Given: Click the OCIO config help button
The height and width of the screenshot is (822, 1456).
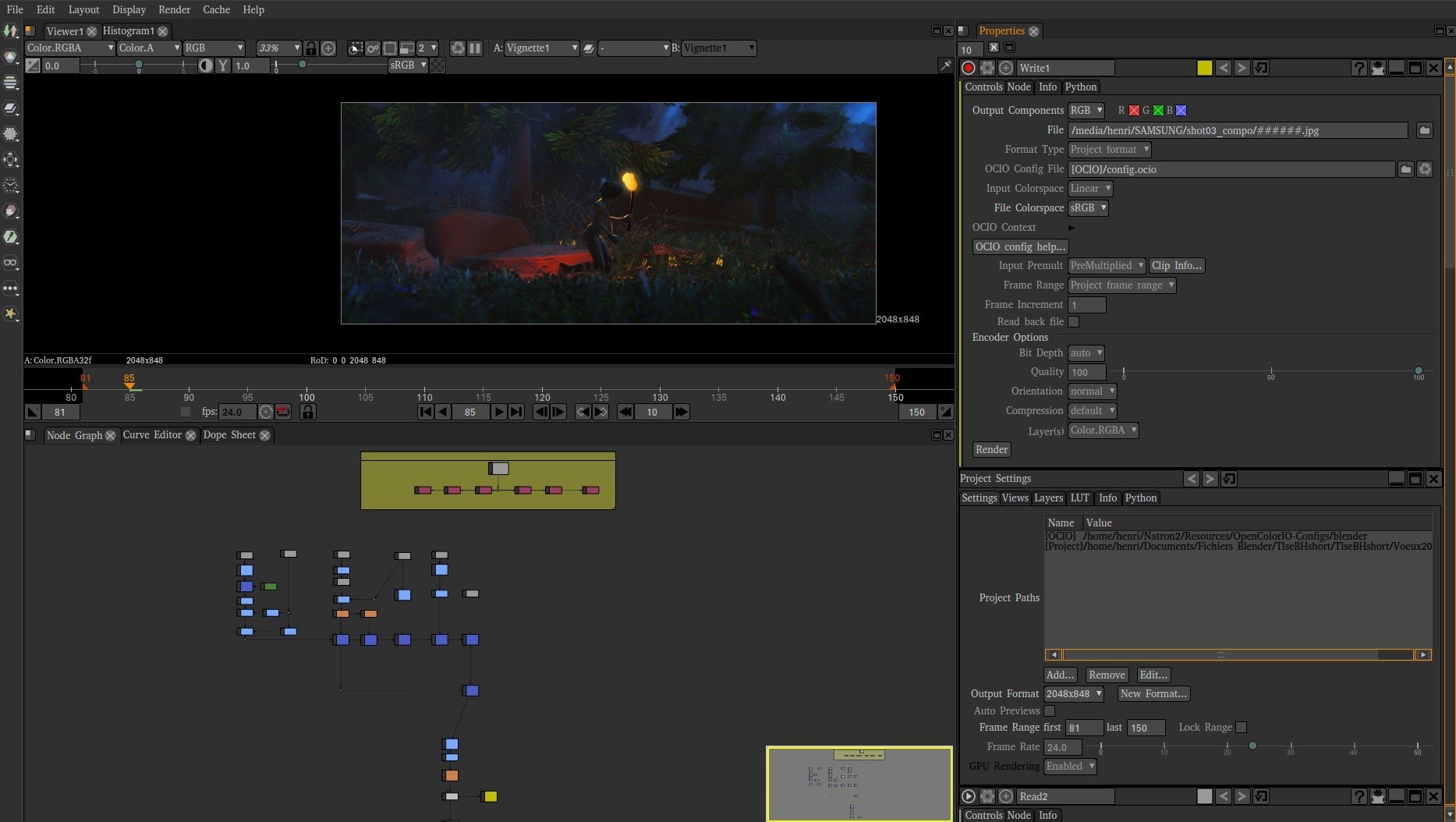Looking at the screenshot, I should (1020, 247).
